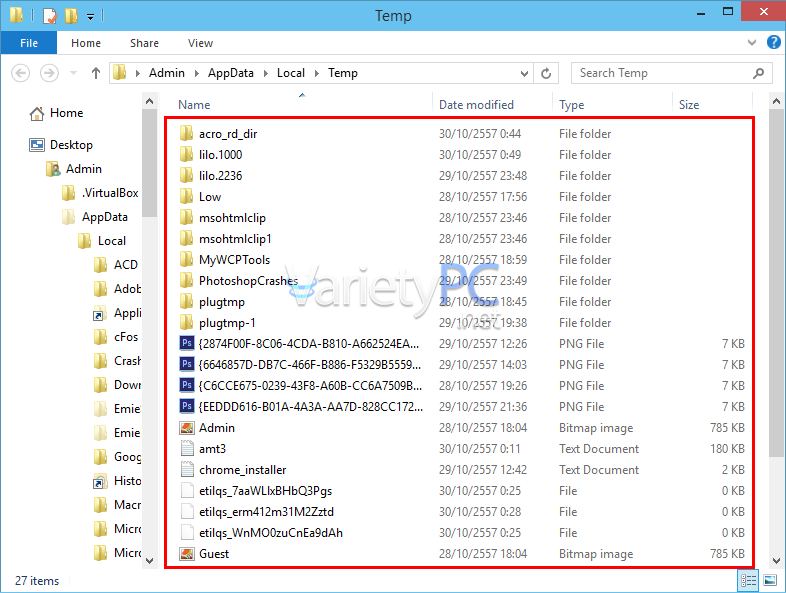
Task: Click the file list scroll down arrow
Action: (775, 561)
